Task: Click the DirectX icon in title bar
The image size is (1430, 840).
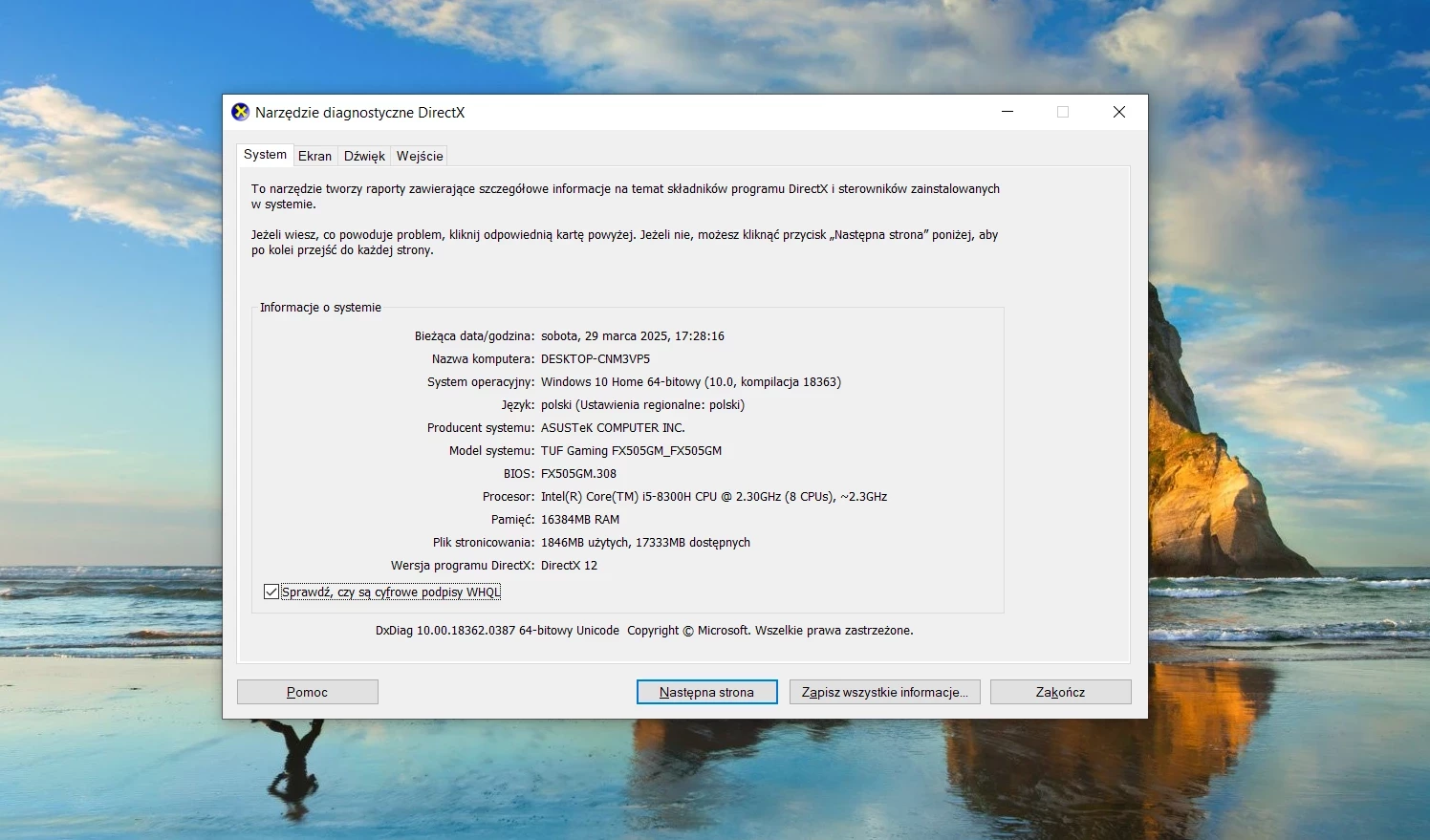Action: [241, 112]
